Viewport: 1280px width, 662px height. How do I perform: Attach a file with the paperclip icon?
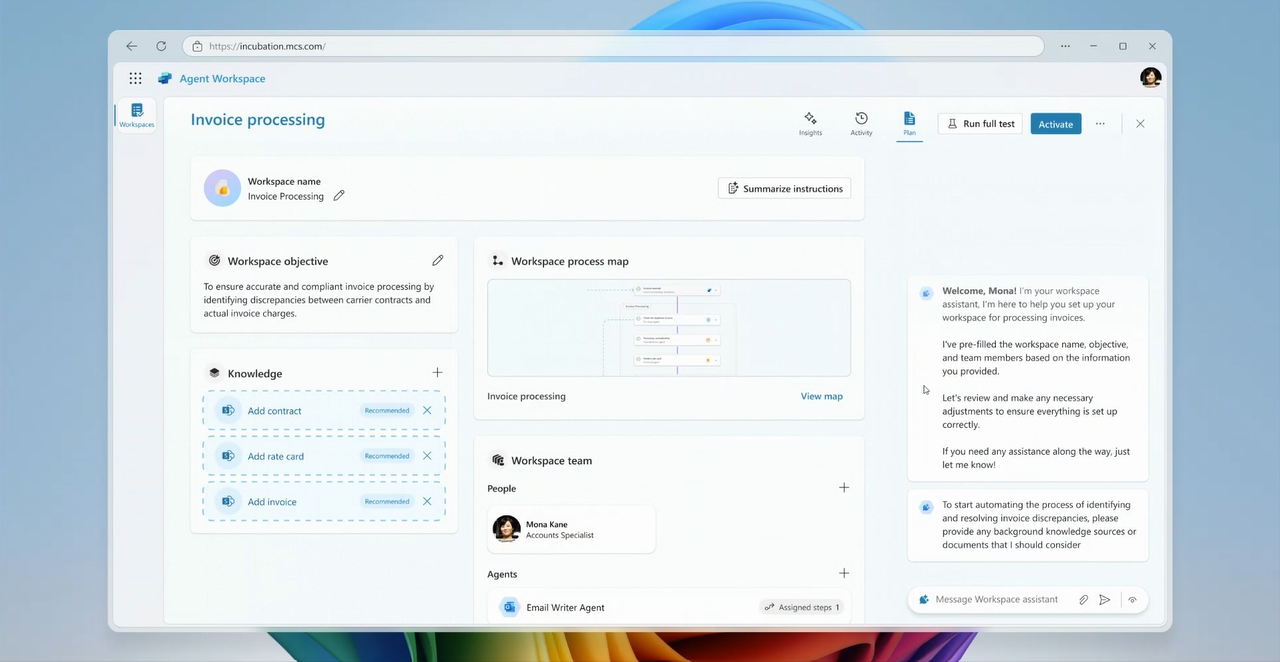tap(1083, 600)
